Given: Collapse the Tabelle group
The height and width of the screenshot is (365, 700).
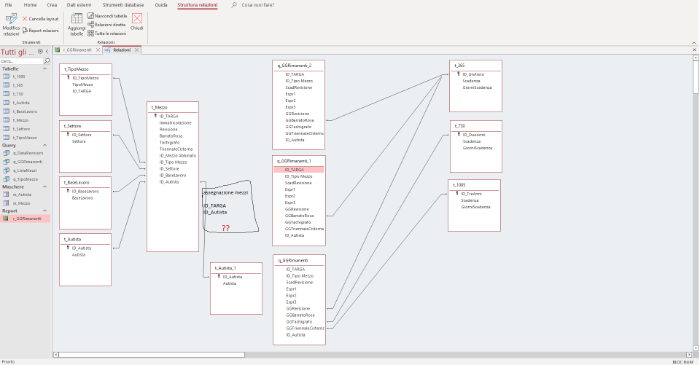Looking at the screenshot, I should (45, 69).
